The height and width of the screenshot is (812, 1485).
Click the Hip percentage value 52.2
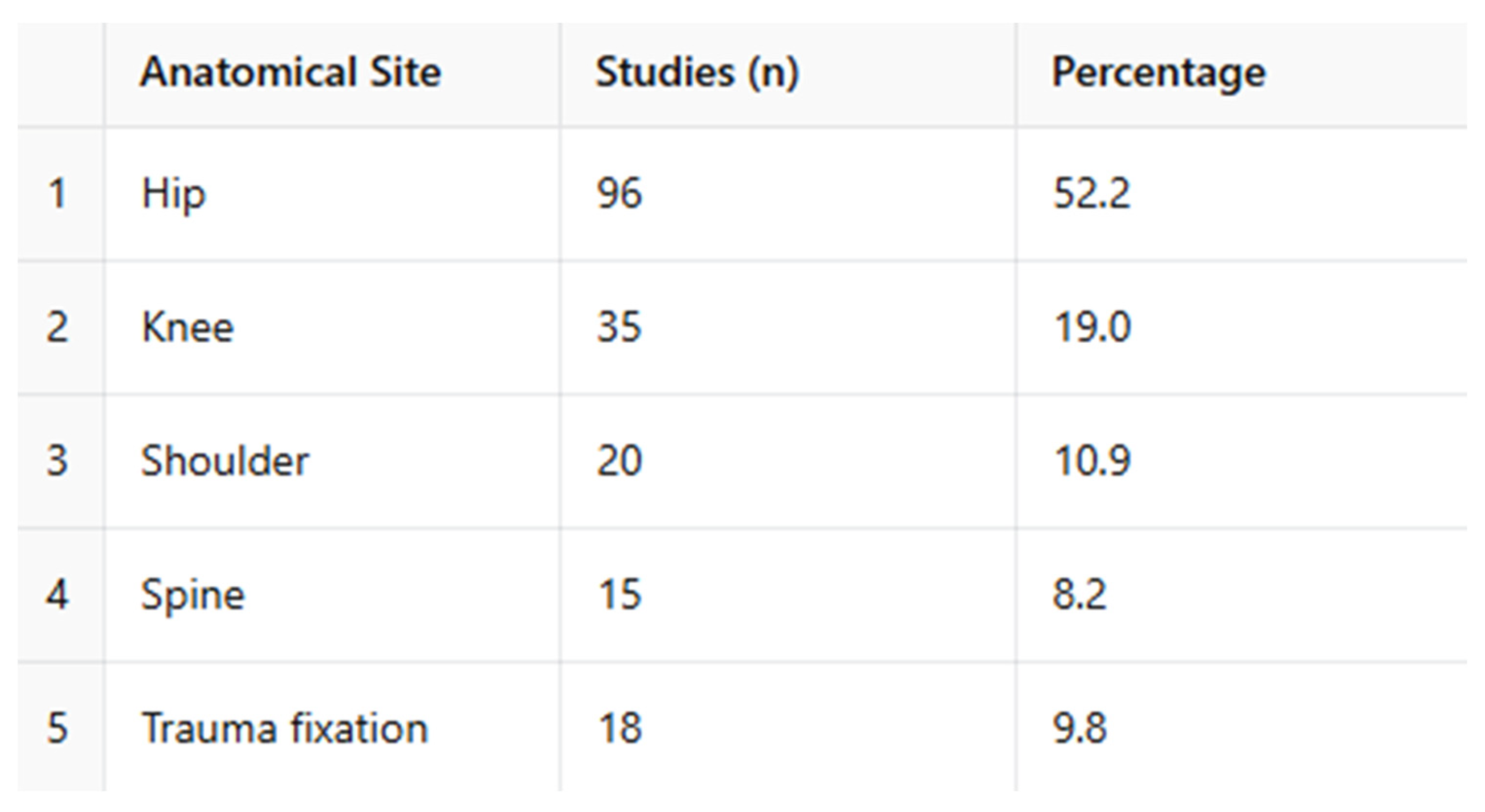coord(1091,193)
